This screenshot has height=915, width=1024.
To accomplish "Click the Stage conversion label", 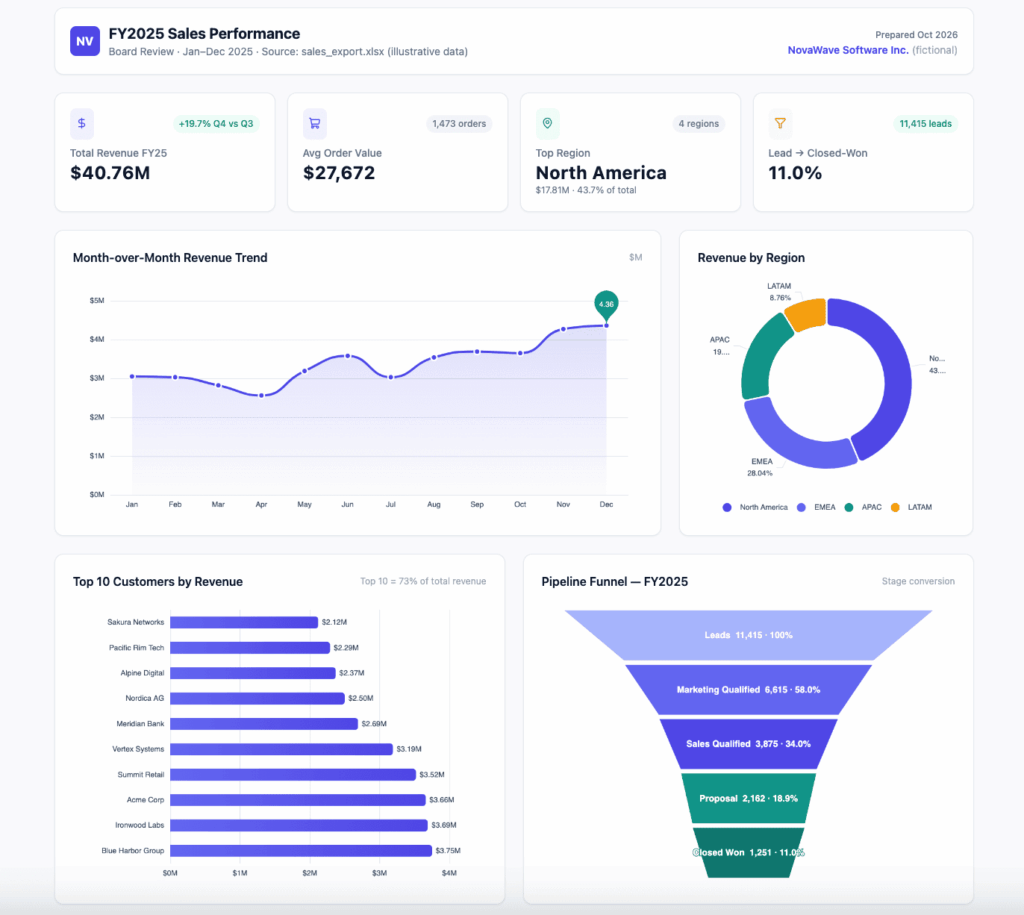I will click(918, 581).
